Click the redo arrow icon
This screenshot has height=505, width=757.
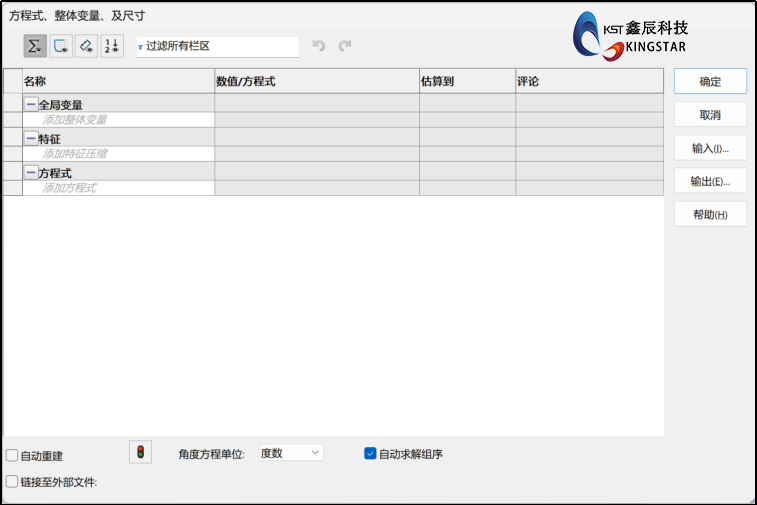tap(345, 46)
